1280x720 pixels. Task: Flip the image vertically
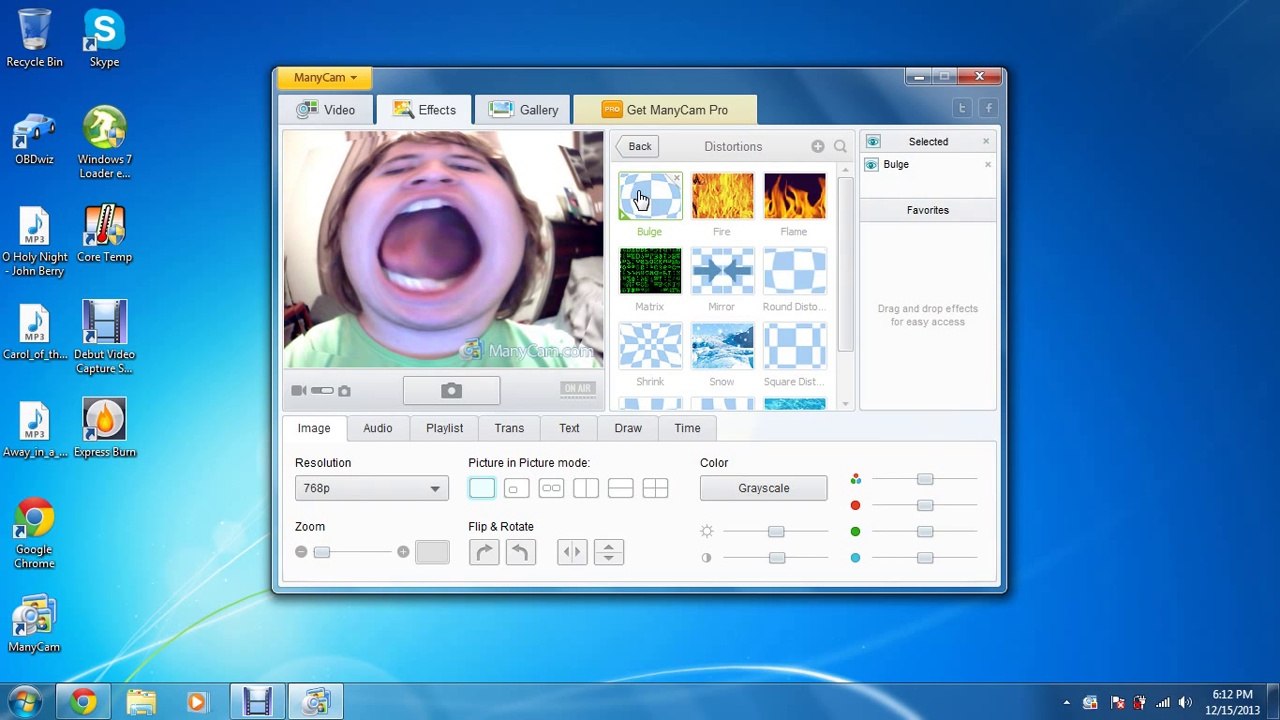click(609, 552)
